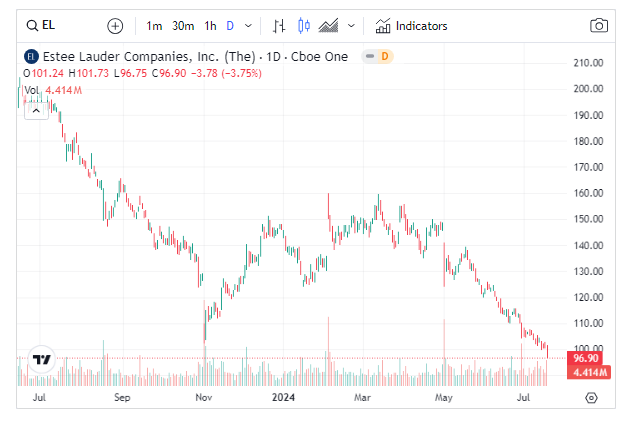
Task: Open chart settings hexagon icon near time axis
Action: point(591,397)
